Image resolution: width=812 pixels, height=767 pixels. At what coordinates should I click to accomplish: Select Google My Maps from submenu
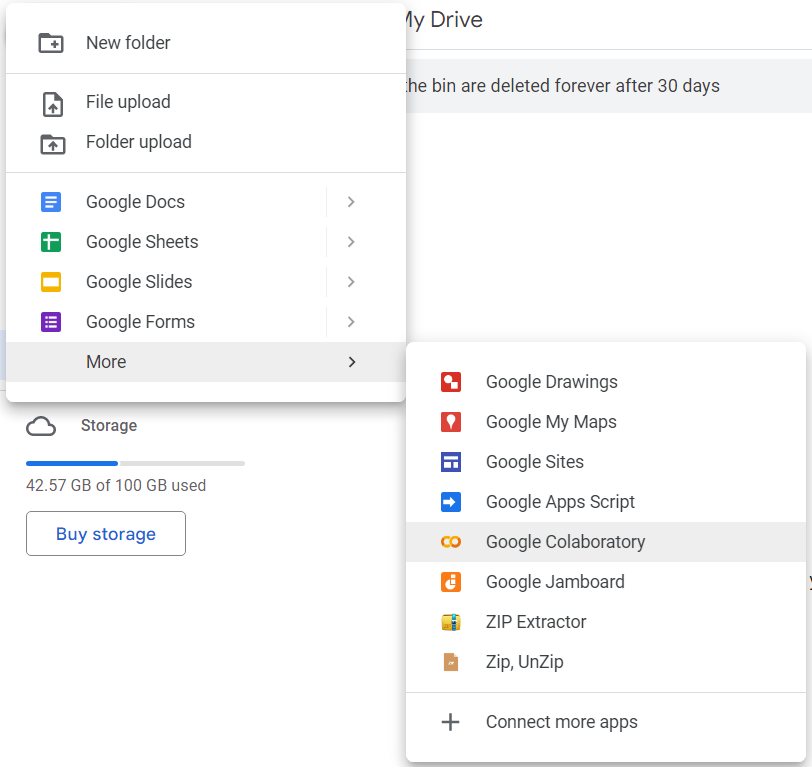click(x=606, y=422)
